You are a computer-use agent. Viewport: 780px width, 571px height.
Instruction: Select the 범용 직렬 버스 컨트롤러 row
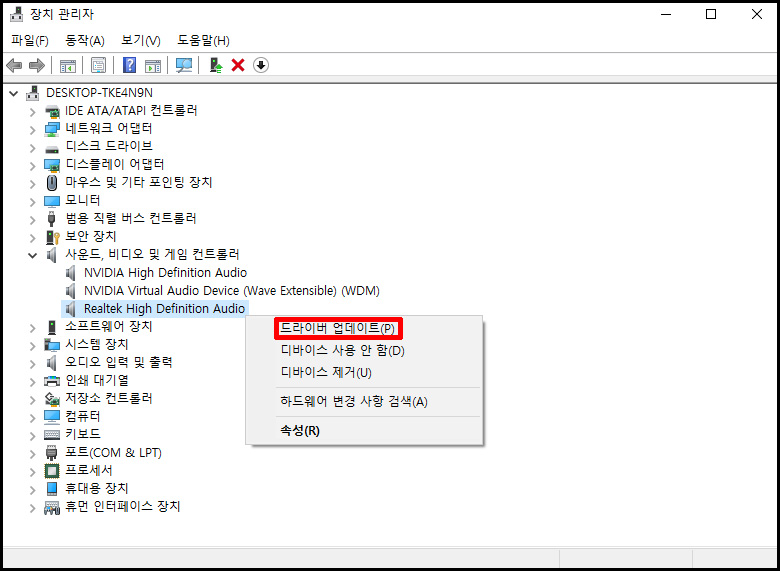pyautogui.click(x=131, y=218)
